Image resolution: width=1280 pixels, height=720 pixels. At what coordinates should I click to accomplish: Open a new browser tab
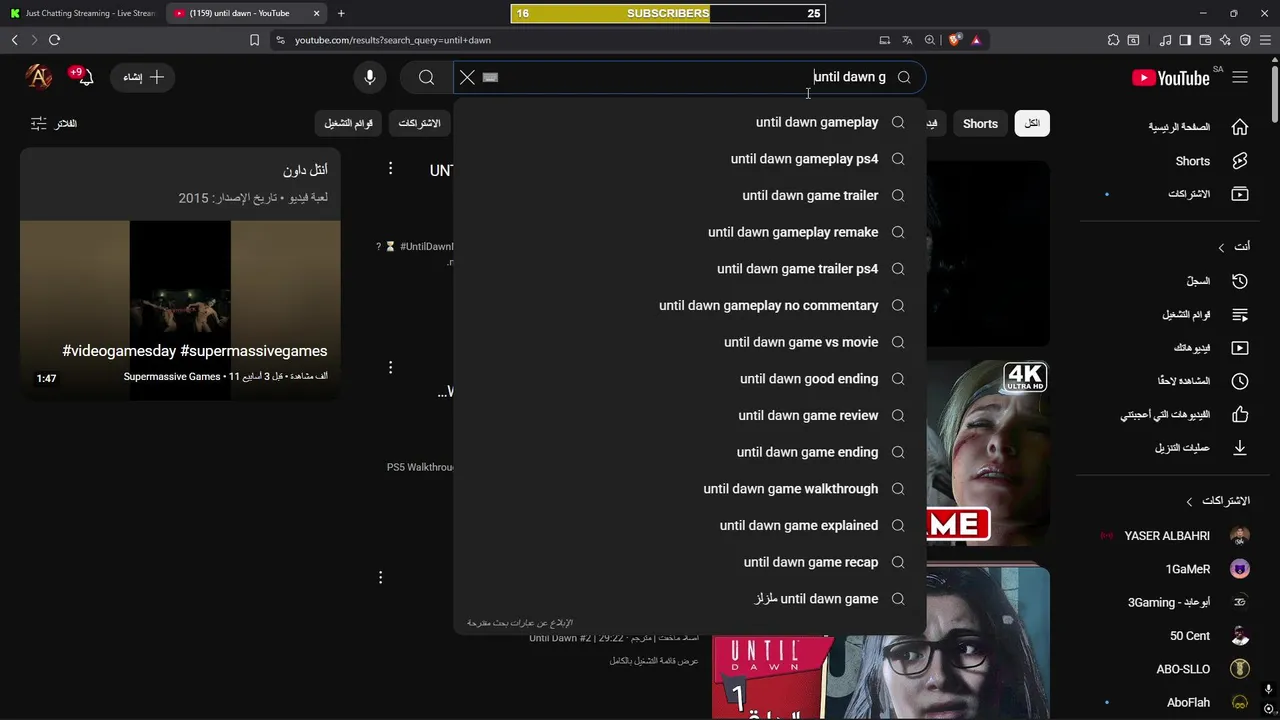point(341,13)
